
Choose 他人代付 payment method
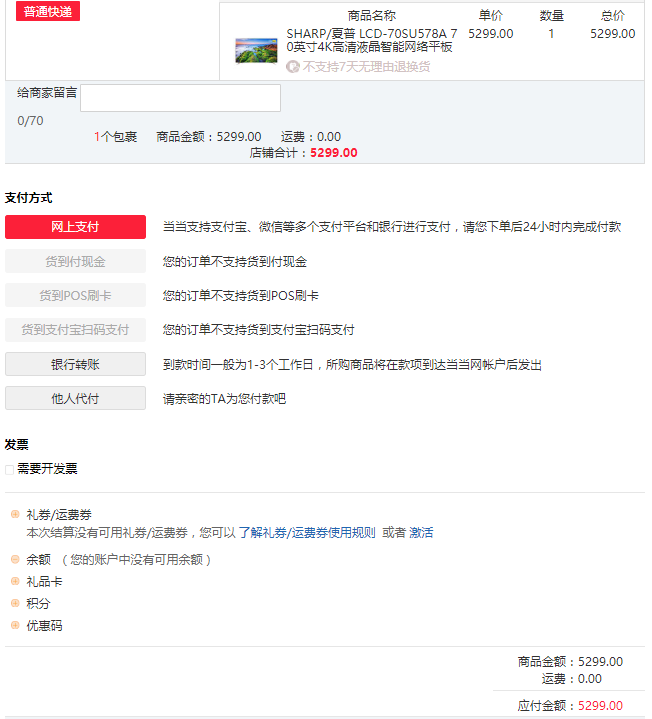tap(75, 398)
